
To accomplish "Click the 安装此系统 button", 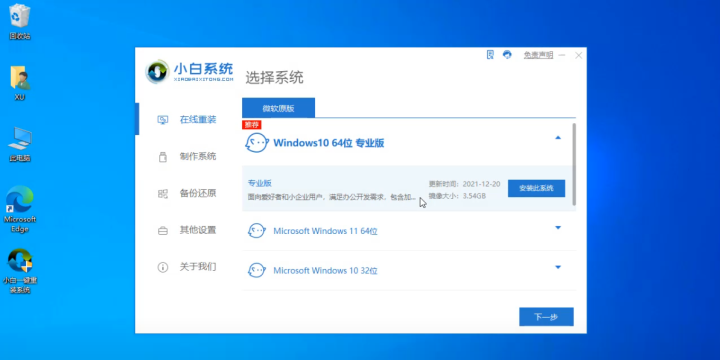I will (536, 188).
